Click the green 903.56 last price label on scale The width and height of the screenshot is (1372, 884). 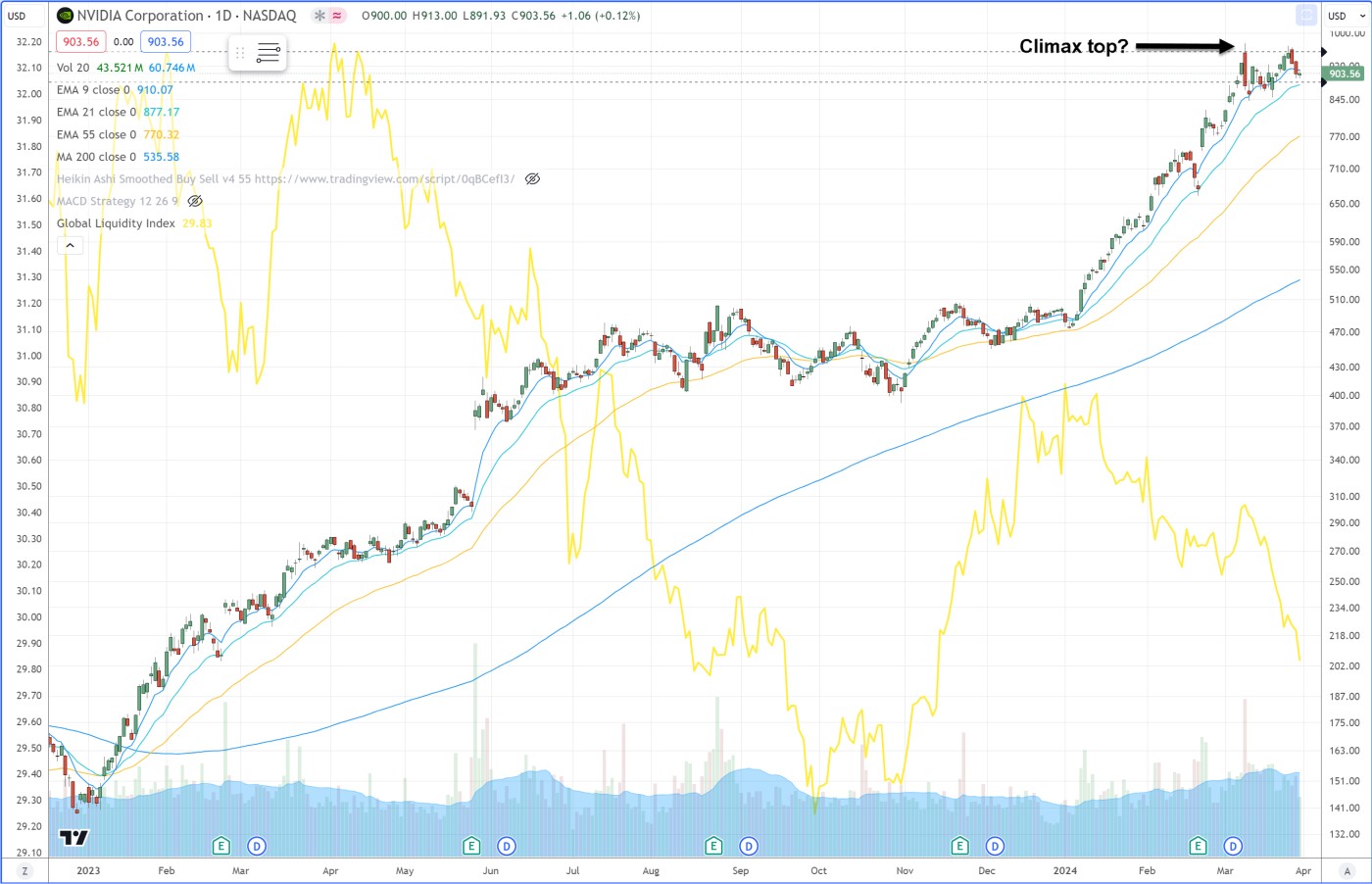coord(1344,74)
